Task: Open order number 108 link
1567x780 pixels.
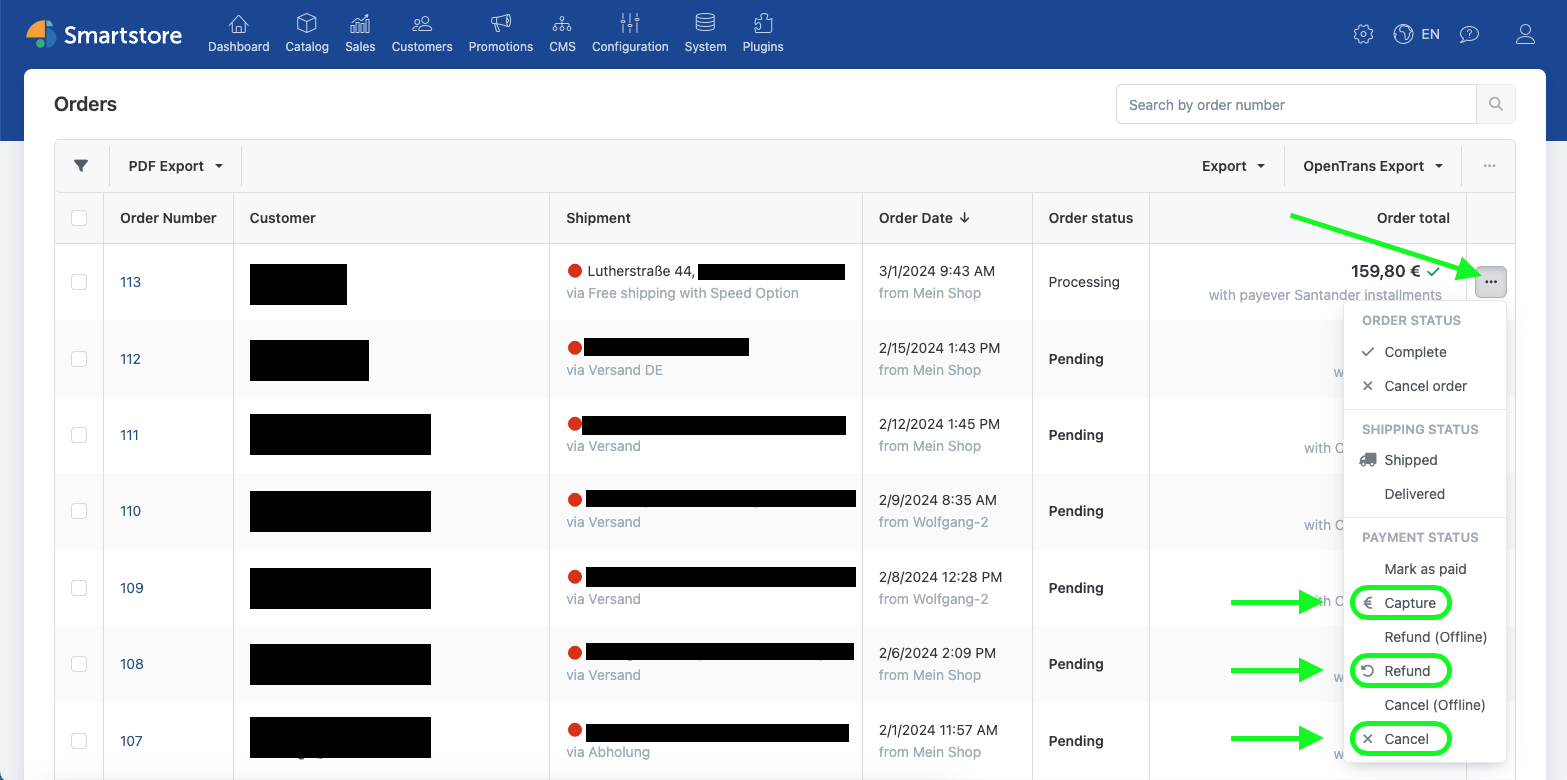Action: 132,664
